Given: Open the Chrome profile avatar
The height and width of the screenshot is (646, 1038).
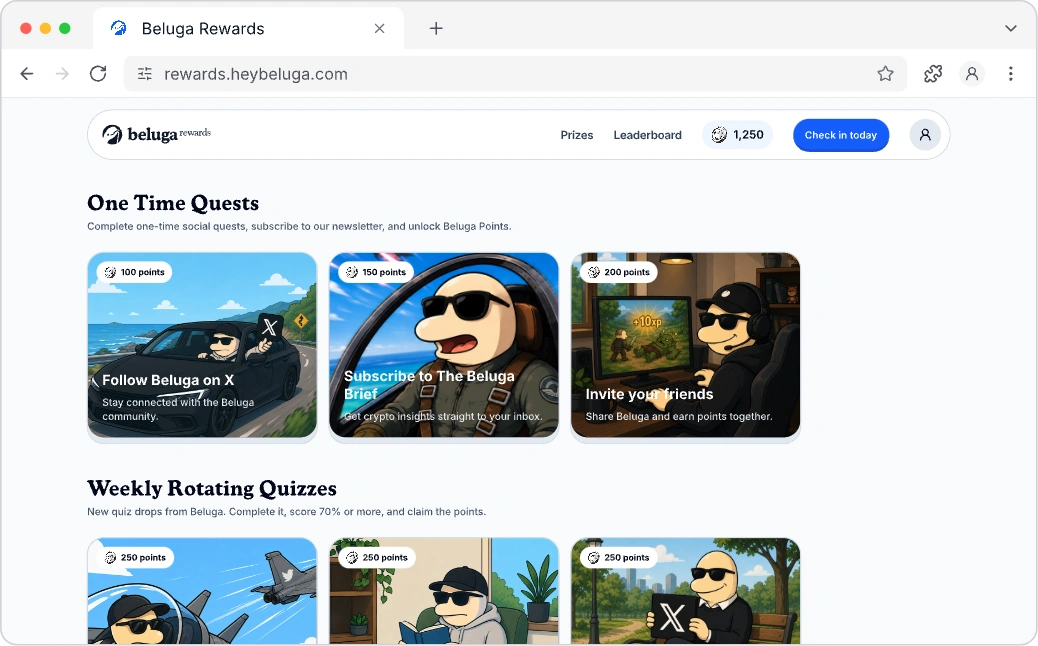Looking at the screenshot, I should (972, 73).
